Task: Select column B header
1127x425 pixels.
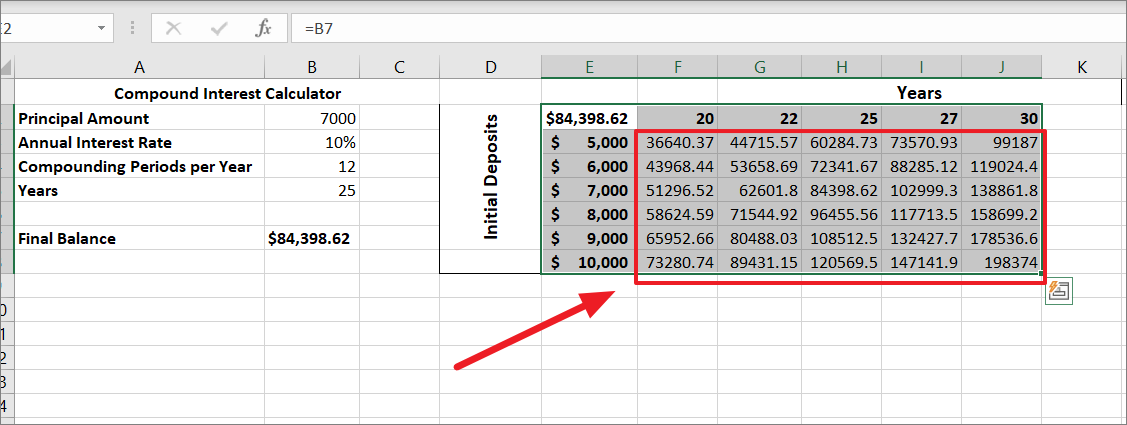Action: click(312, 68)
